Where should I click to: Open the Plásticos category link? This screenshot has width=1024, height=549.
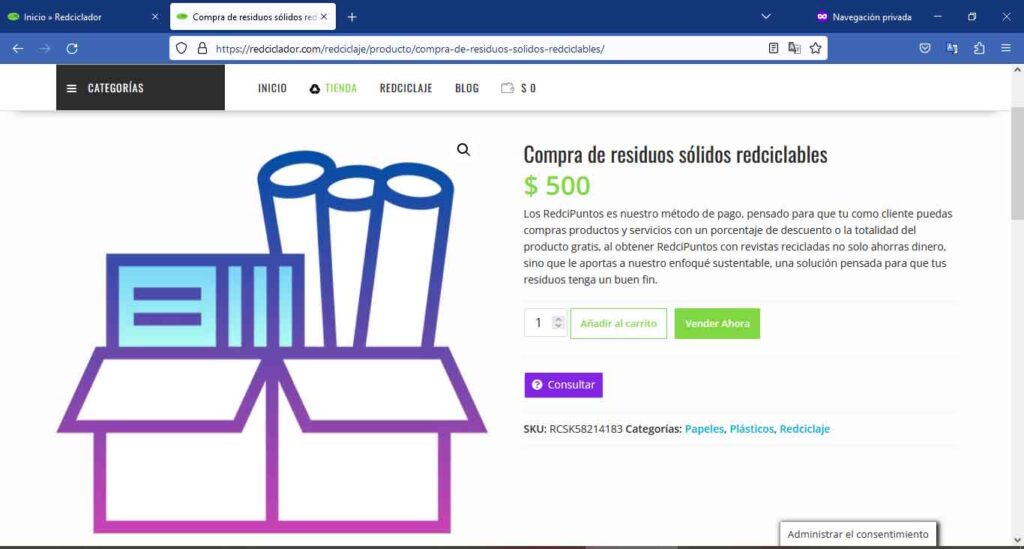[x=751, y=429]
